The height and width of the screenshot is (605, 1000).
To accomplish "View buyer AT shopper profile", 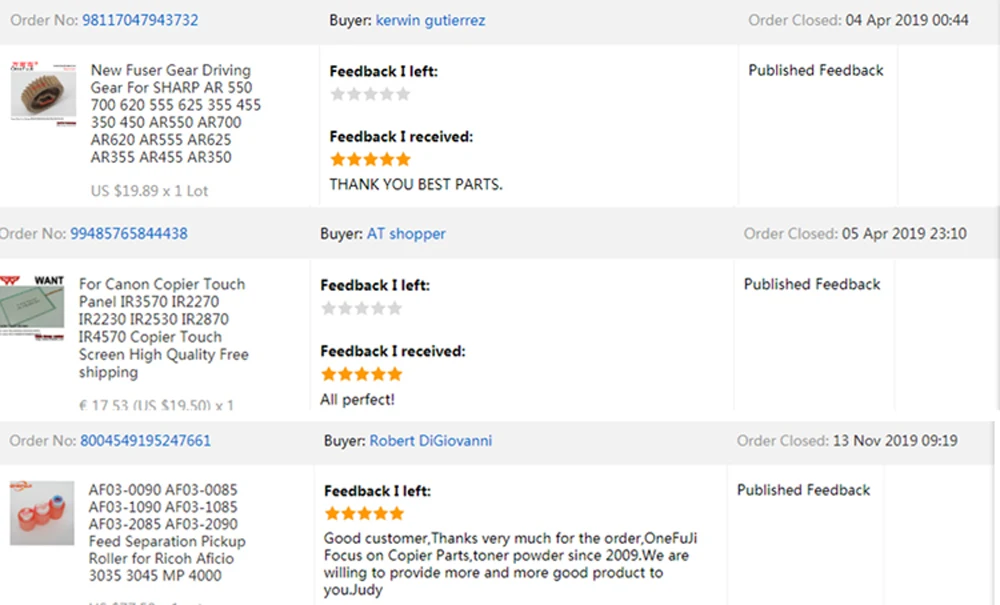I will click(x=406, y=234).
